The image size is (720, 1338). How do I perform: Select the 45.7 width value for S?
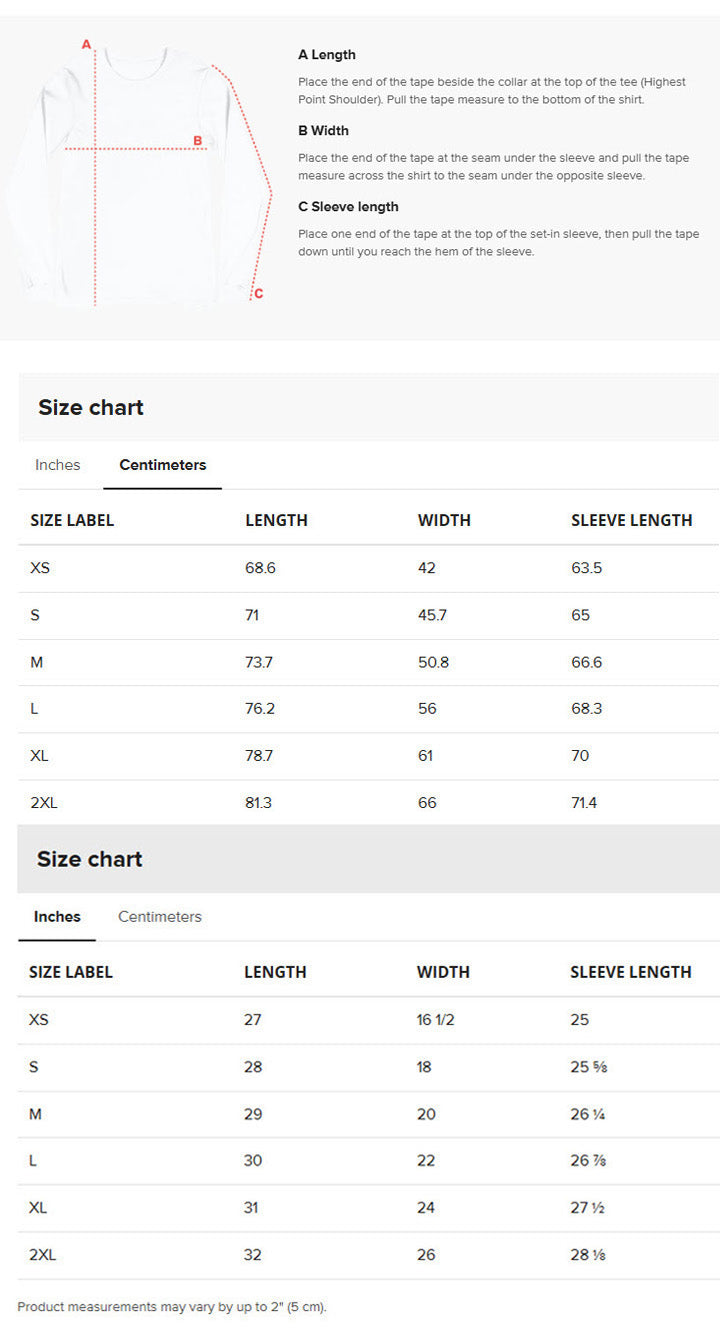[x=432, y=615]
